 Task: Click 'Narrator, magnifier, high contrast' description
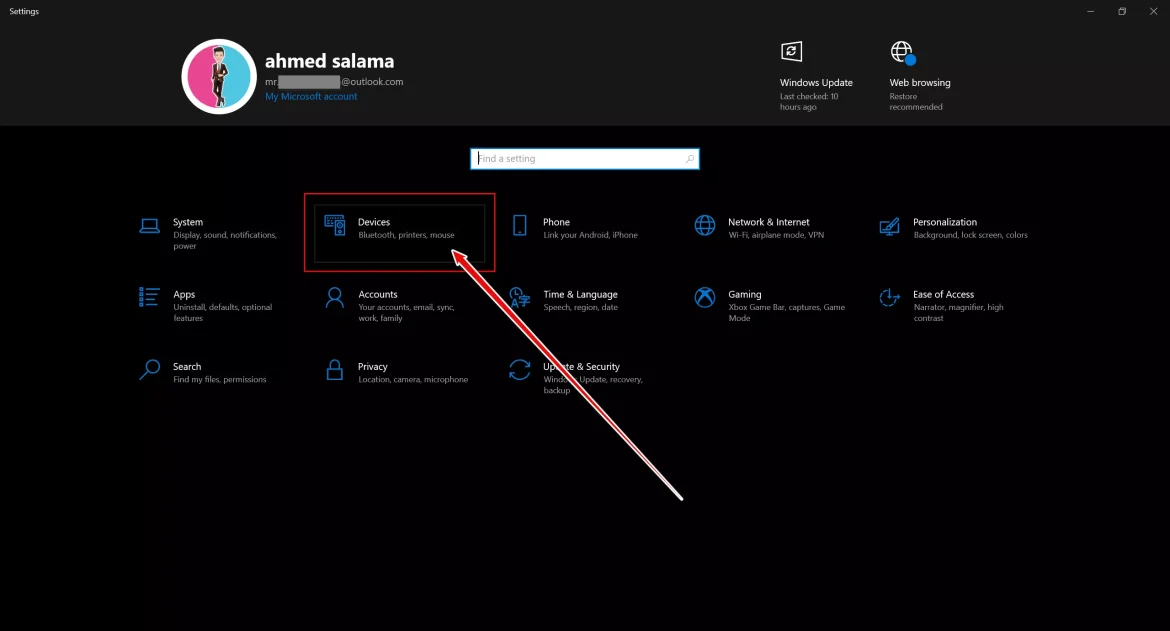coord(958,313)
